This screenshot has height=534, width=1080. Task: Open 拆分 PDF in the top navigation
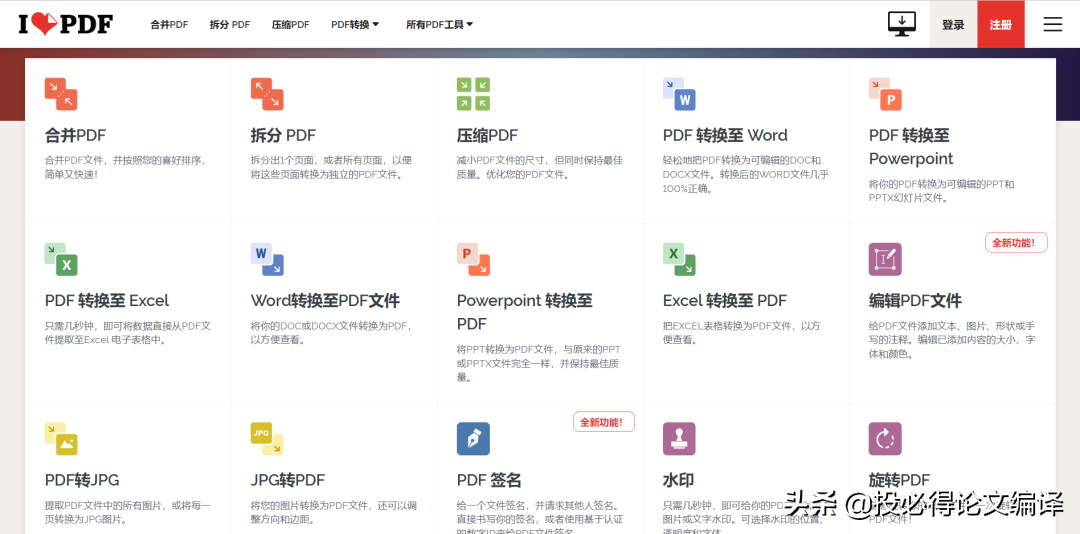[230, 25]
